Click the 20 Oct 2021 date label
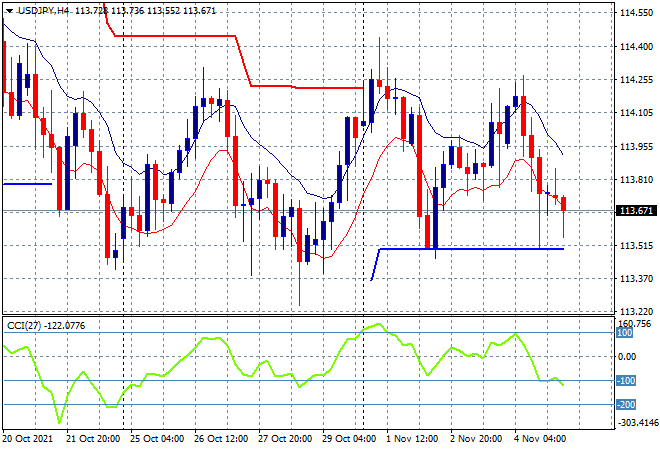The image size is (660, 450). [x=28, y=439]
